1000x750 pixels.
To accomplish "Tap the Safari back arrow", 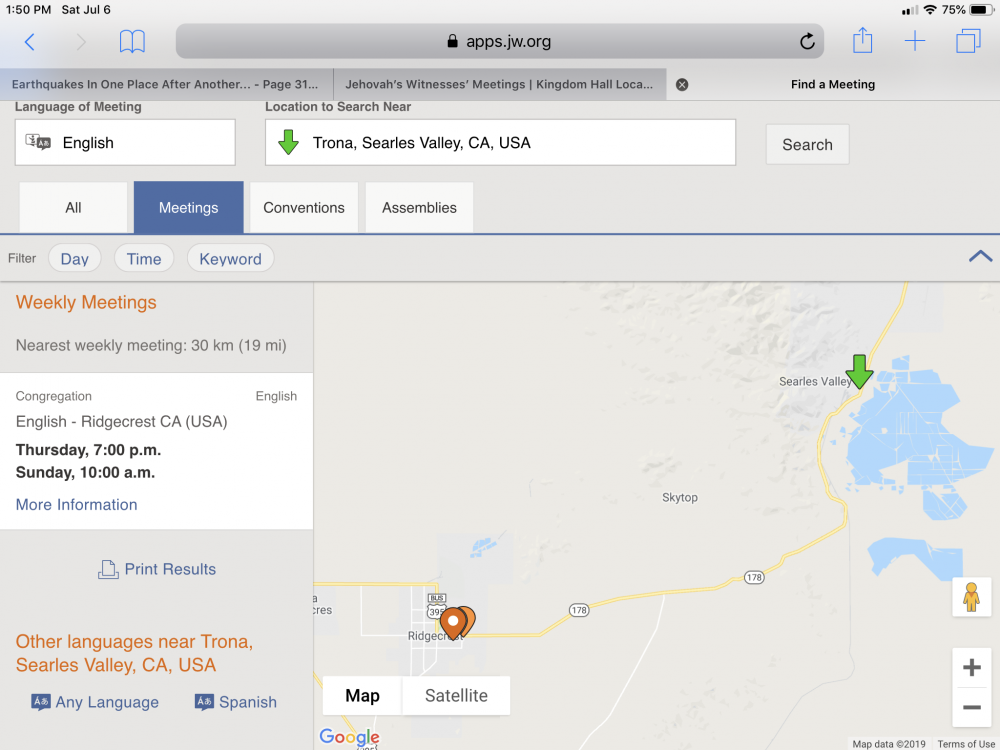I will tap(30, 41).
